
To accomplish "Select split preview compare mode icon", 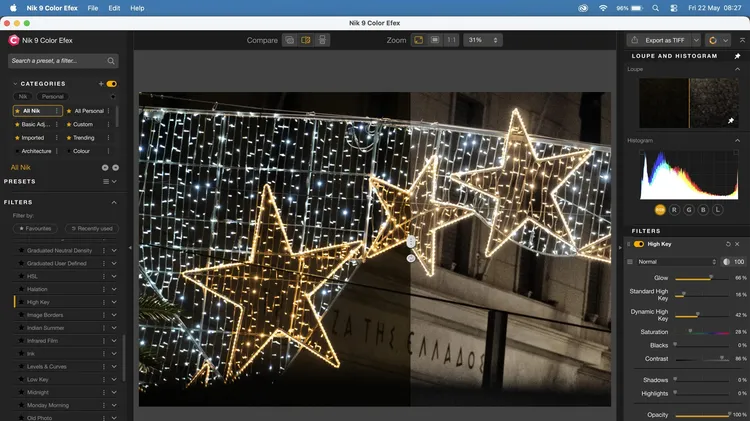I will pyautogui.click(x=306, y=40).
